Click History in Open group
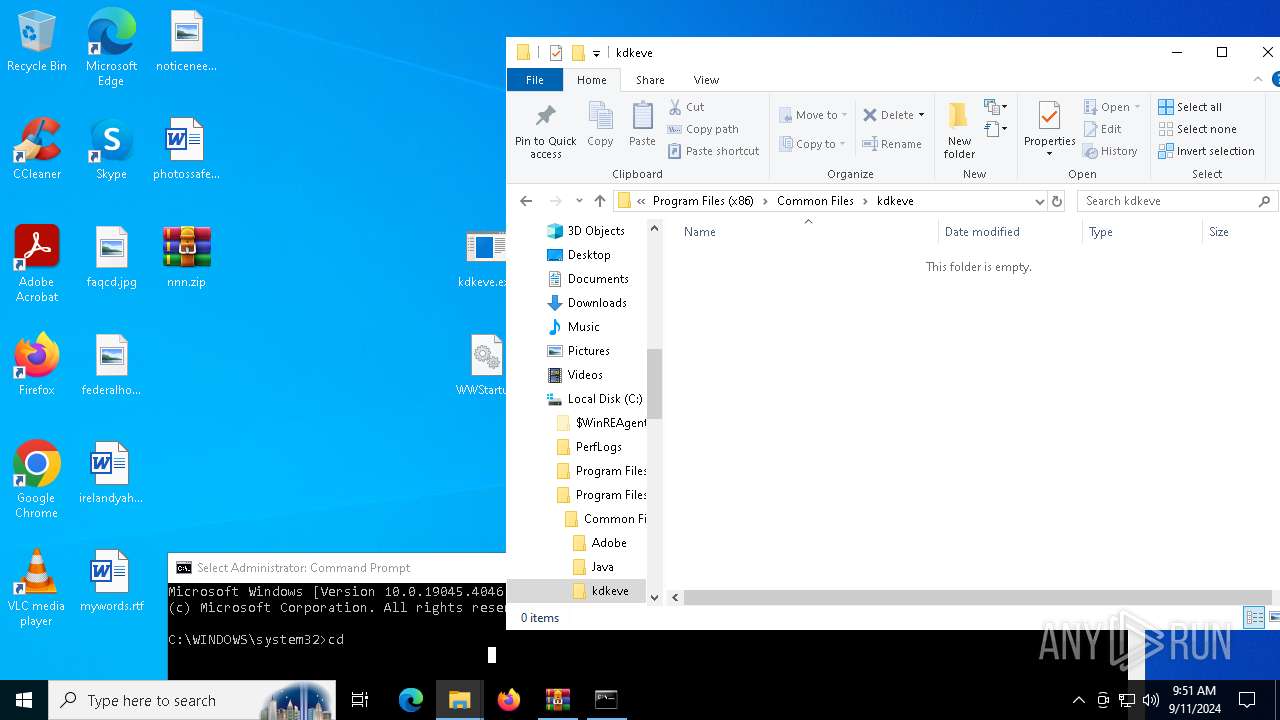1280x720 pixels. [x=1110, y=151]
